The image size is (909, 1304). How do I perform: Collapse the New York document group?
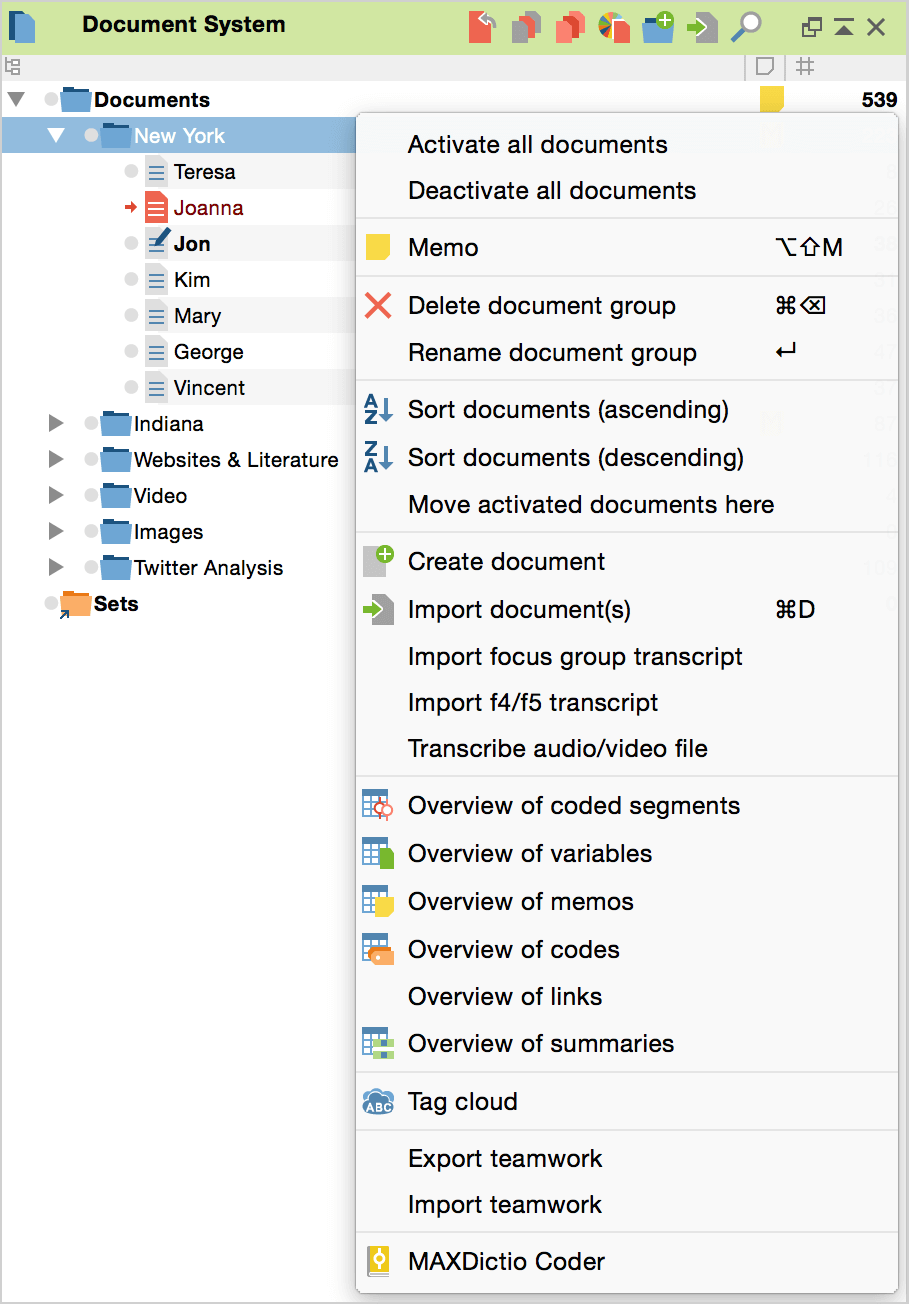(56, 136)
